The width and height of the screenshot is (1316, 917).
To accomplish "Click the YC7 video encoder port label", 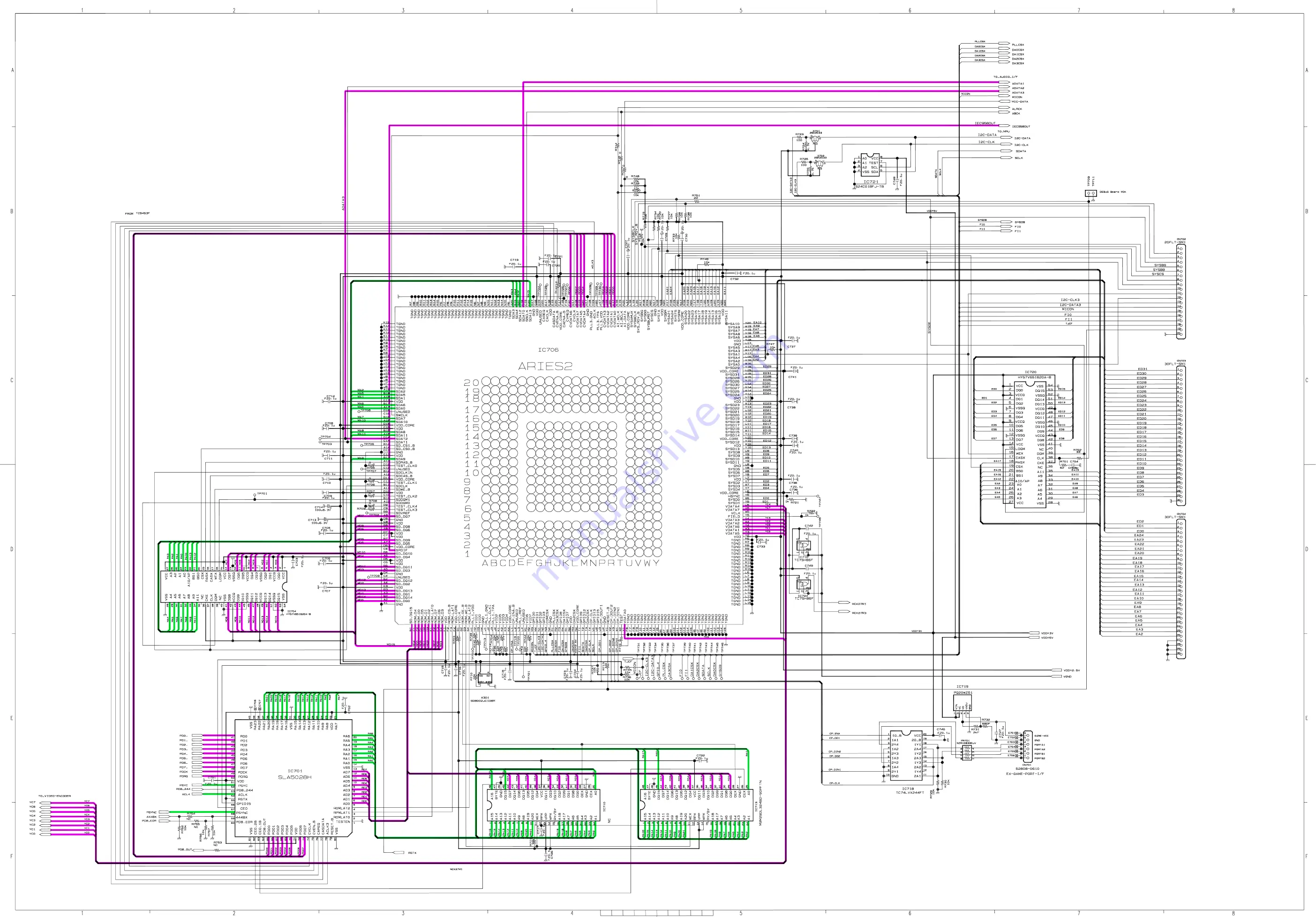I will click(32, 803).
